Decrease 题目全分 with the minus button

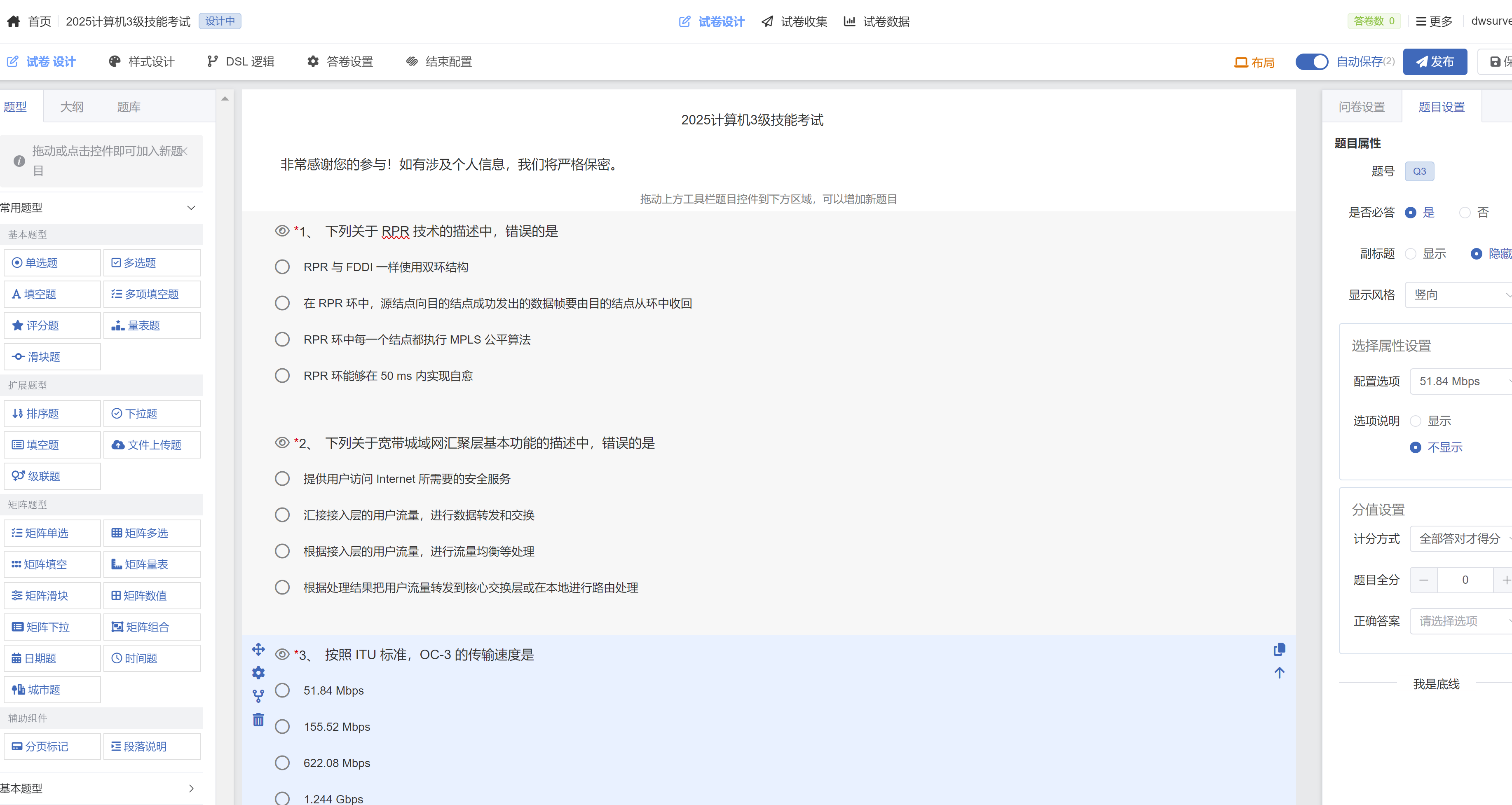point(1424,580)
